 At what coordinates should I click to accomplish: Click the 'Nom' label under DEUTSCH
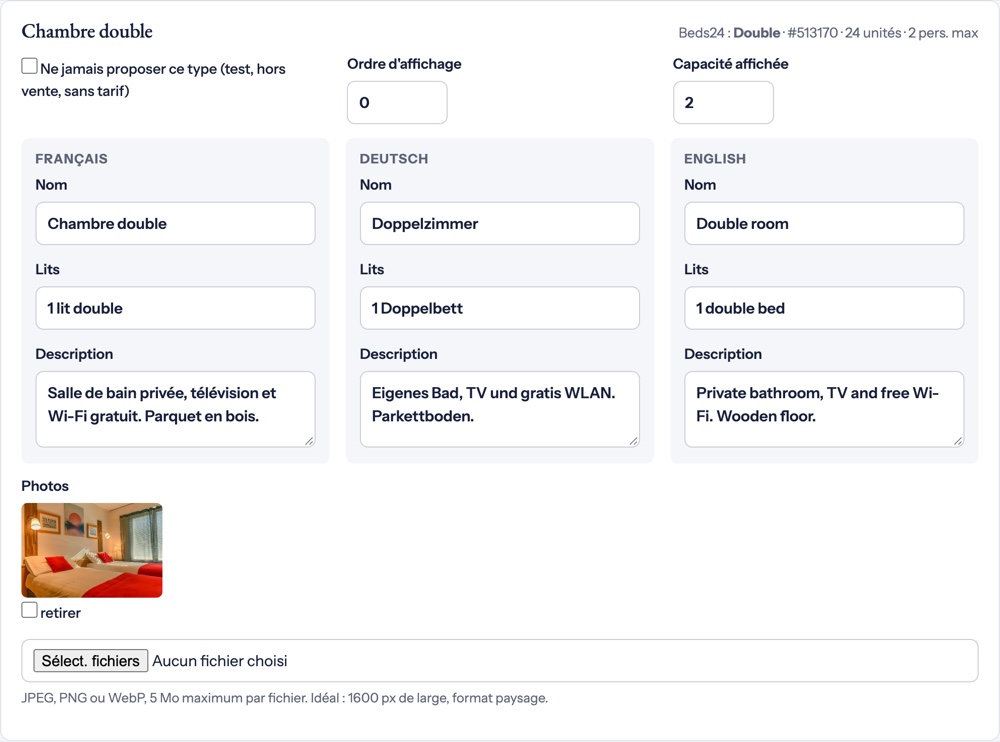[376, 185]
